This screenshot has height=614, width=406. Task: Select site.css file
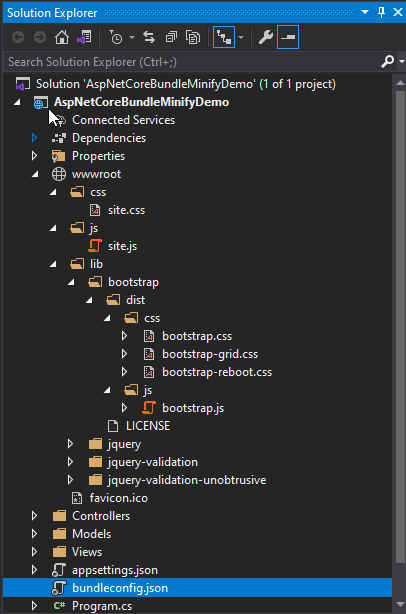pos(126,210)
